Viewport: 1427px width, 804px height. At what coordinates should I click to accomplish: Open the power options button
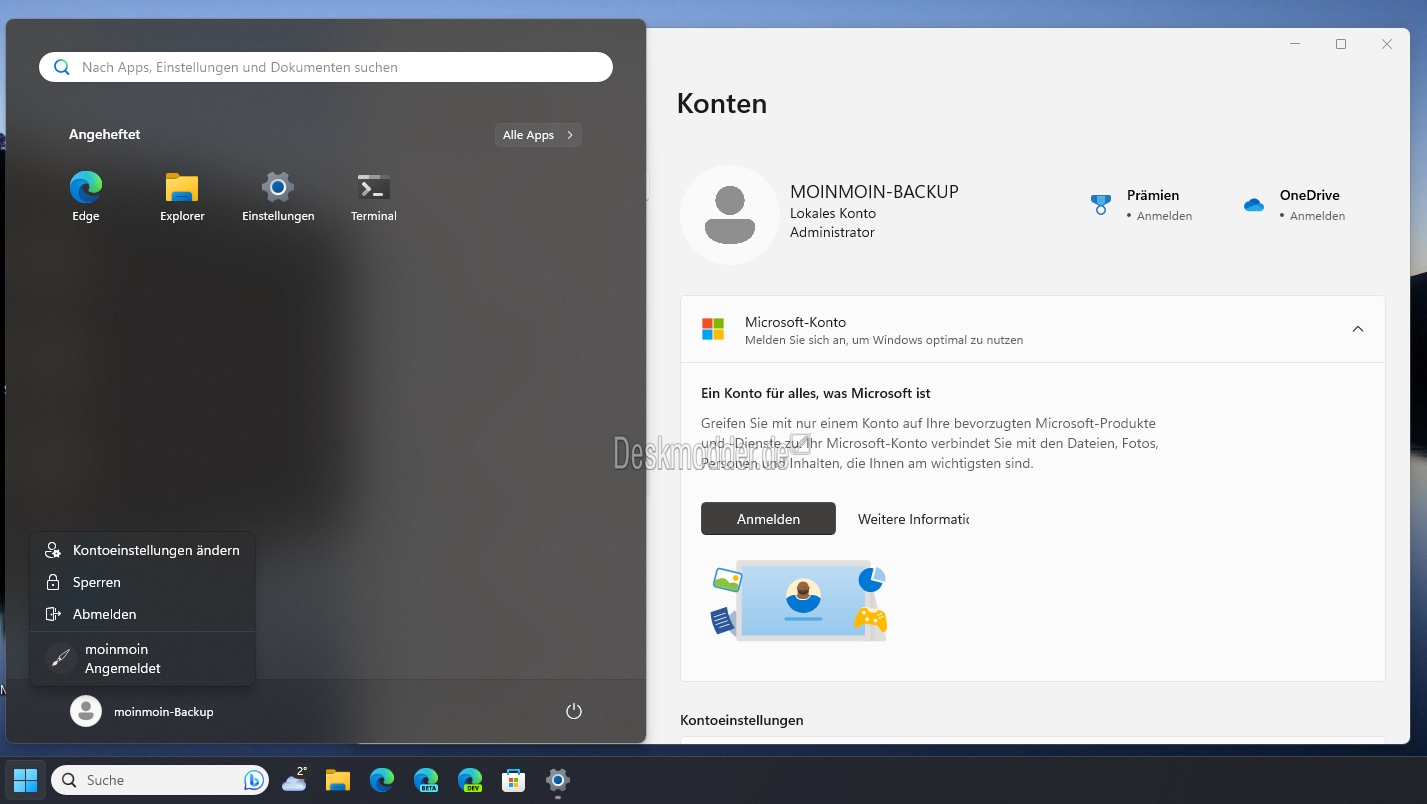tap(574, 711)
